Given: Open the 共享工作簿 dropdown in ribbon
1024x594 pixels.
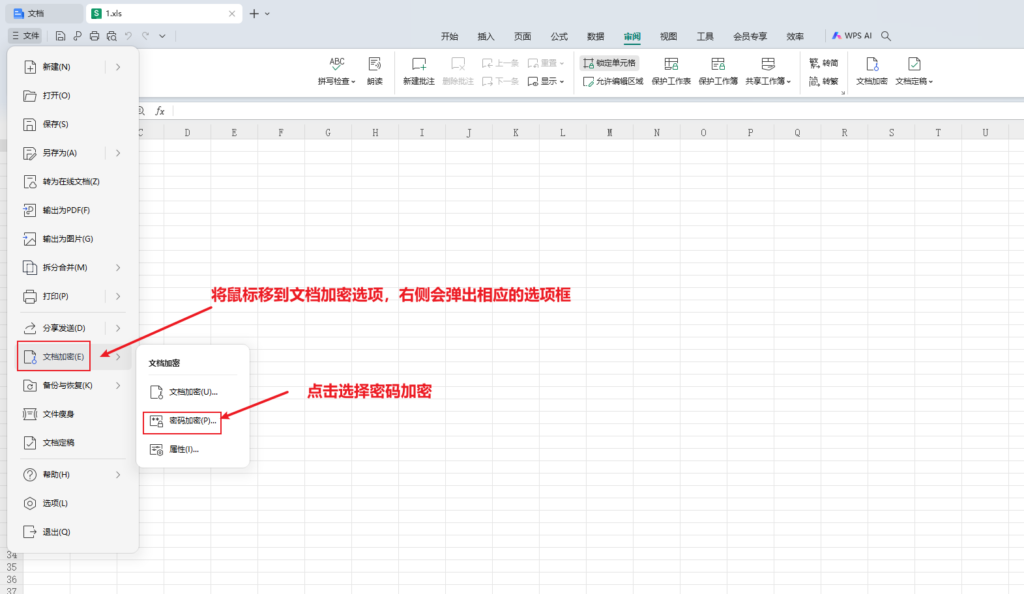Looking at the screenshot, I should pyautogui.click(x=767, y=70).
